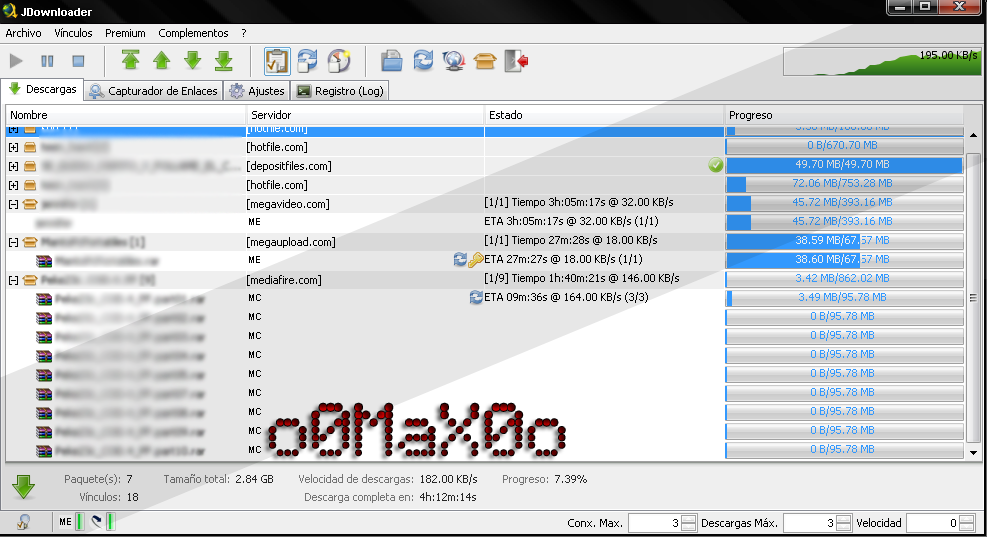
Task: Move selection to bottom with green arrow
Action: click(x=224, y=60)
